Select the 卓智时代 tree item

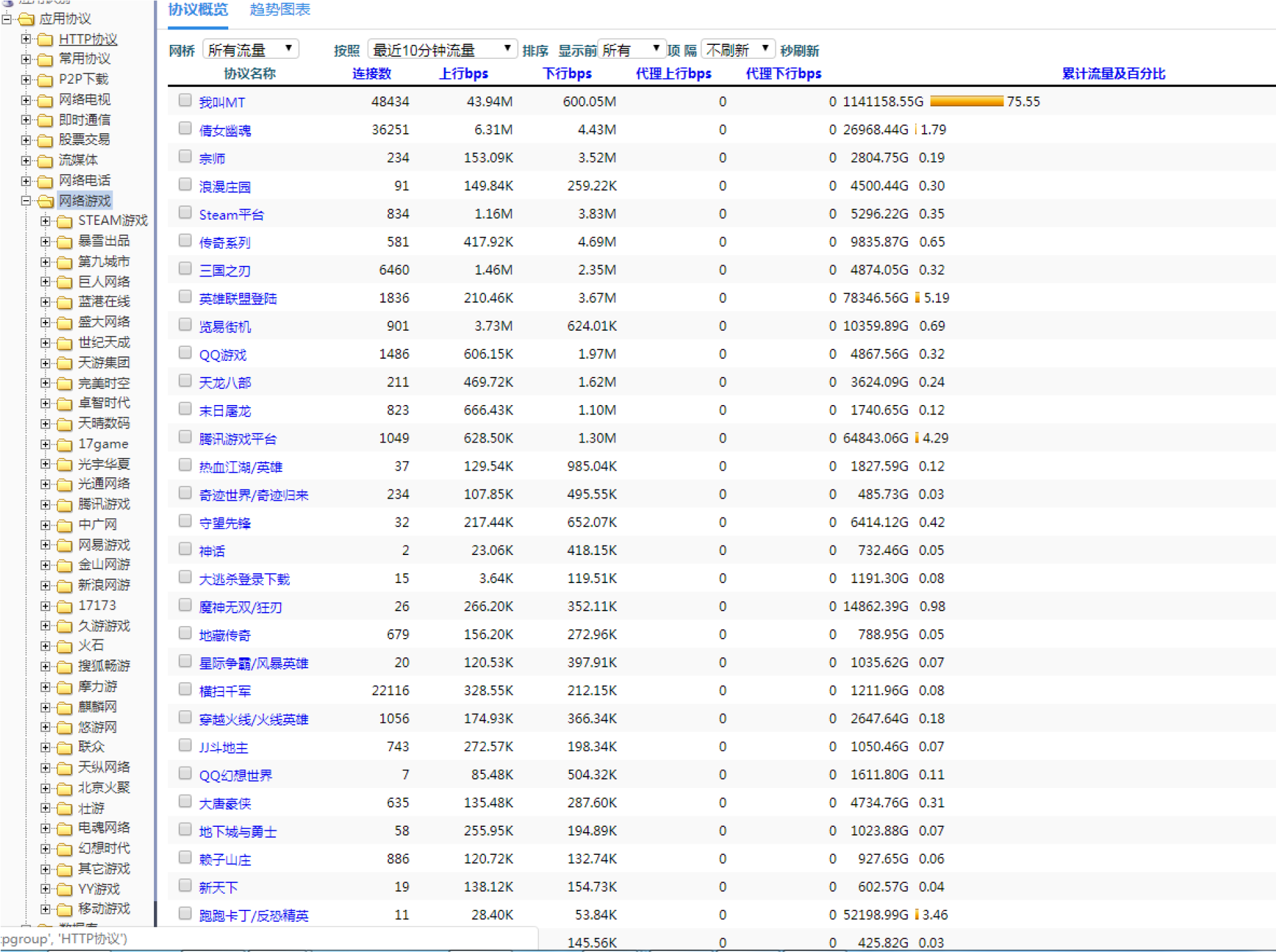click(104, 403)
